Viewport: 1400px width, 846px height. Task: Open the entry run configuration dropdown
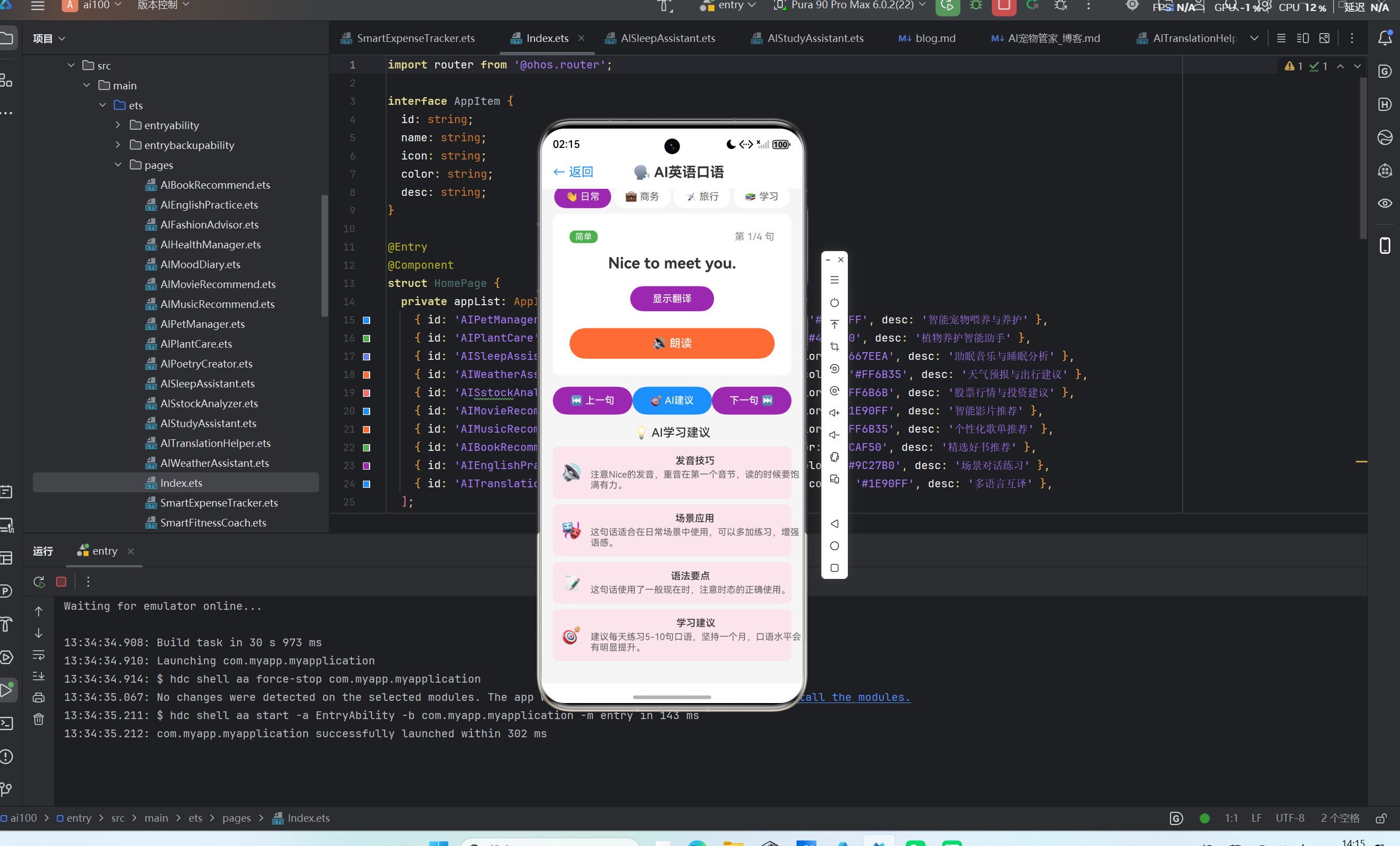(x=728, y=6)
